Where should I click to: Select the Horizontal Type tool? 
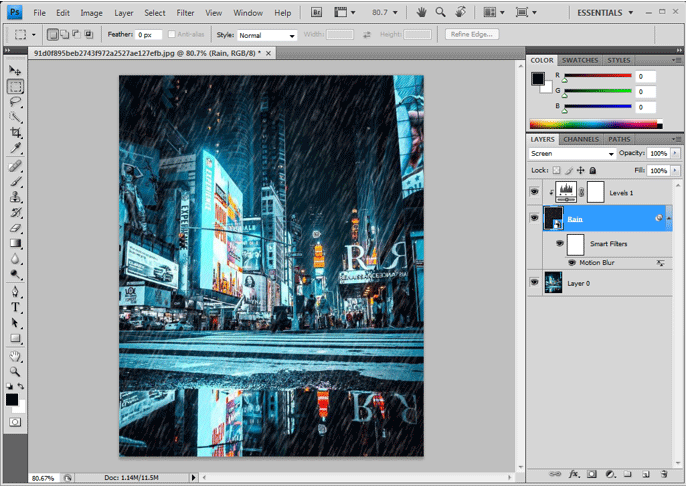[15, 307]
